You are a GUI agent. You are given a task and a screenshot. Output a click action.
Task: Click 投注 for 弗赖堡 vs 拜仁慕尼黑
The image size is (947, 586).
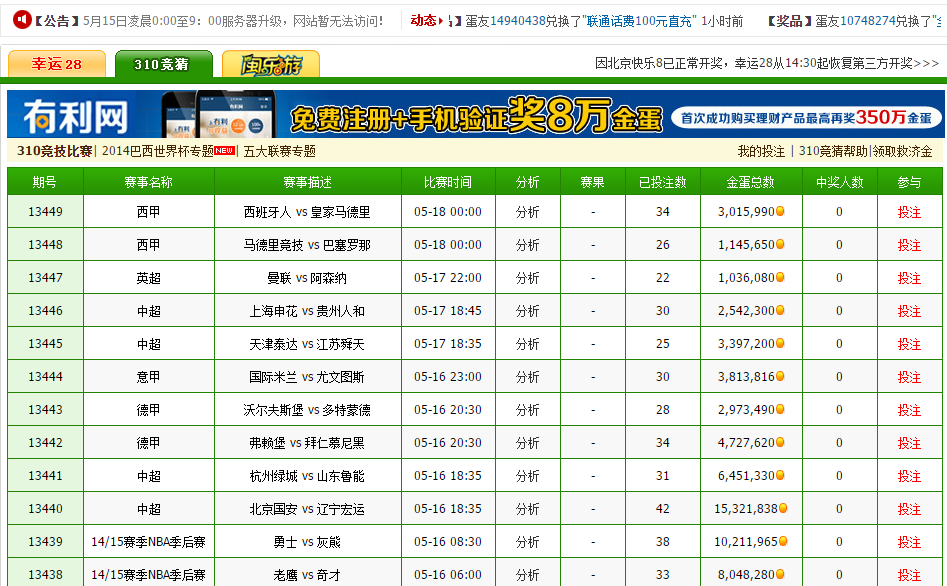(x=909, y=443)
